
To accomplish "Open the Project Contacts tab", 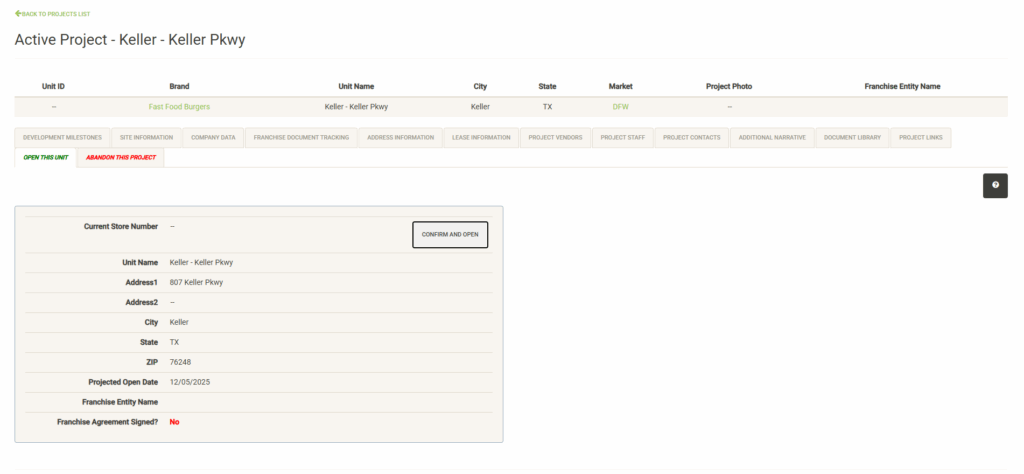I will click(691, 137).
